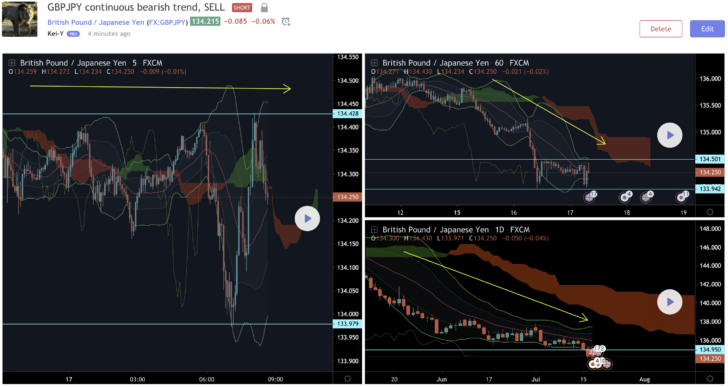Click the lock icon beside SHORT tag
Viewport: 728px width, 387px height.
coord(264,8)
